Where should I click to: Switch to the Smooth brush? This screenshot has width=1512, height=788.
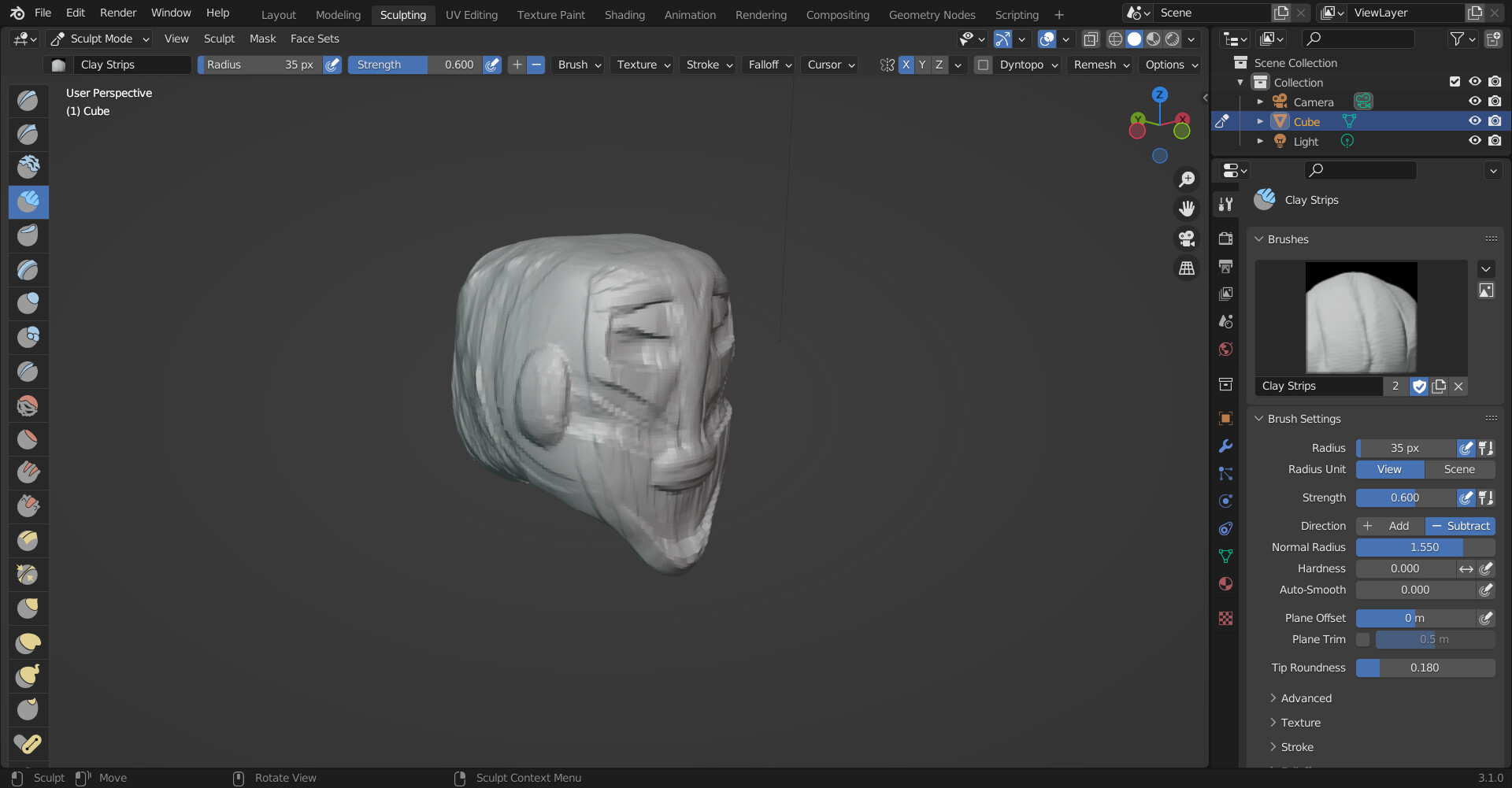[x=28, y=405]
